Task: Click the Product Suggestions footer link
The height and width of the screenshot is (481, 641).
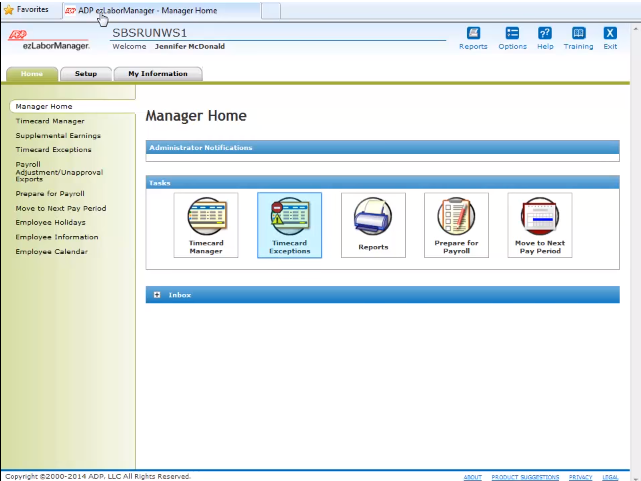Action: point(525,477)
